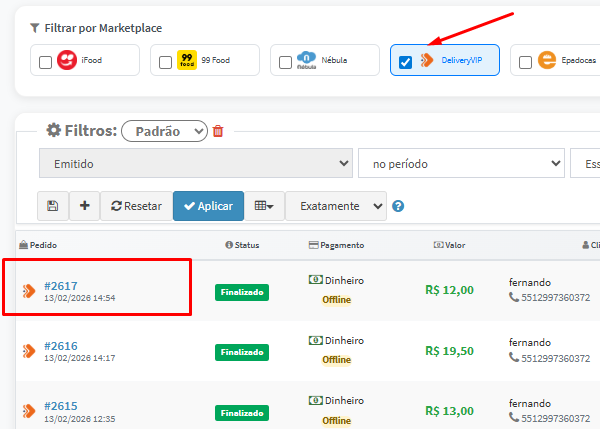Toggle the Epedocas marketplace checkbox

point(526,62)
